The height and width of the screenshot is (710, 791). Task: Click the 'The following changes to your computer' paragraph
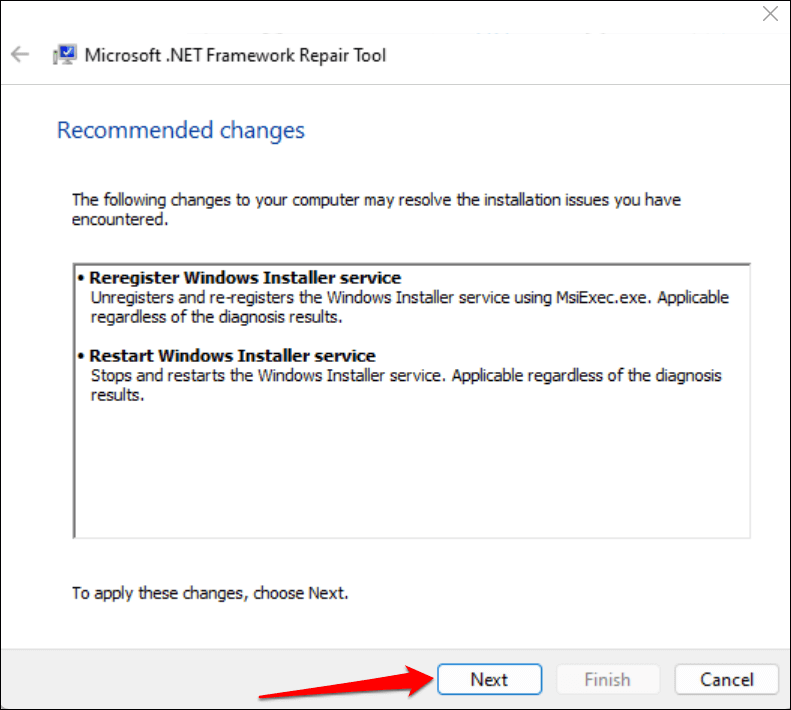376,200
